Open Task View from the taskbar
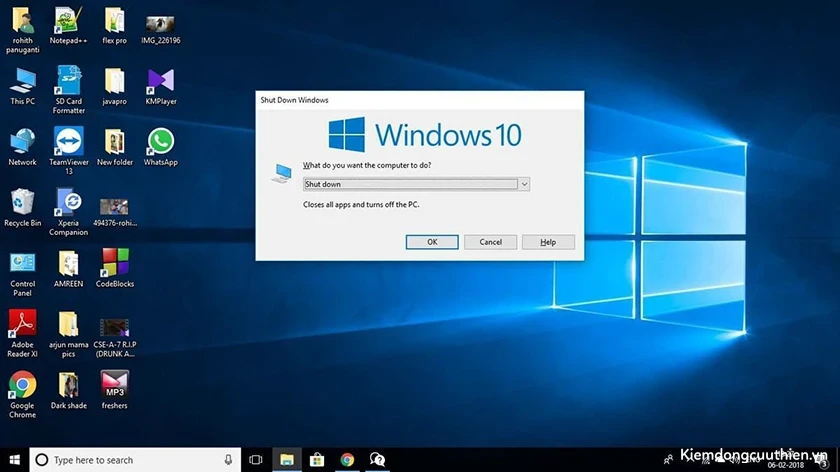 coord(256,460)
